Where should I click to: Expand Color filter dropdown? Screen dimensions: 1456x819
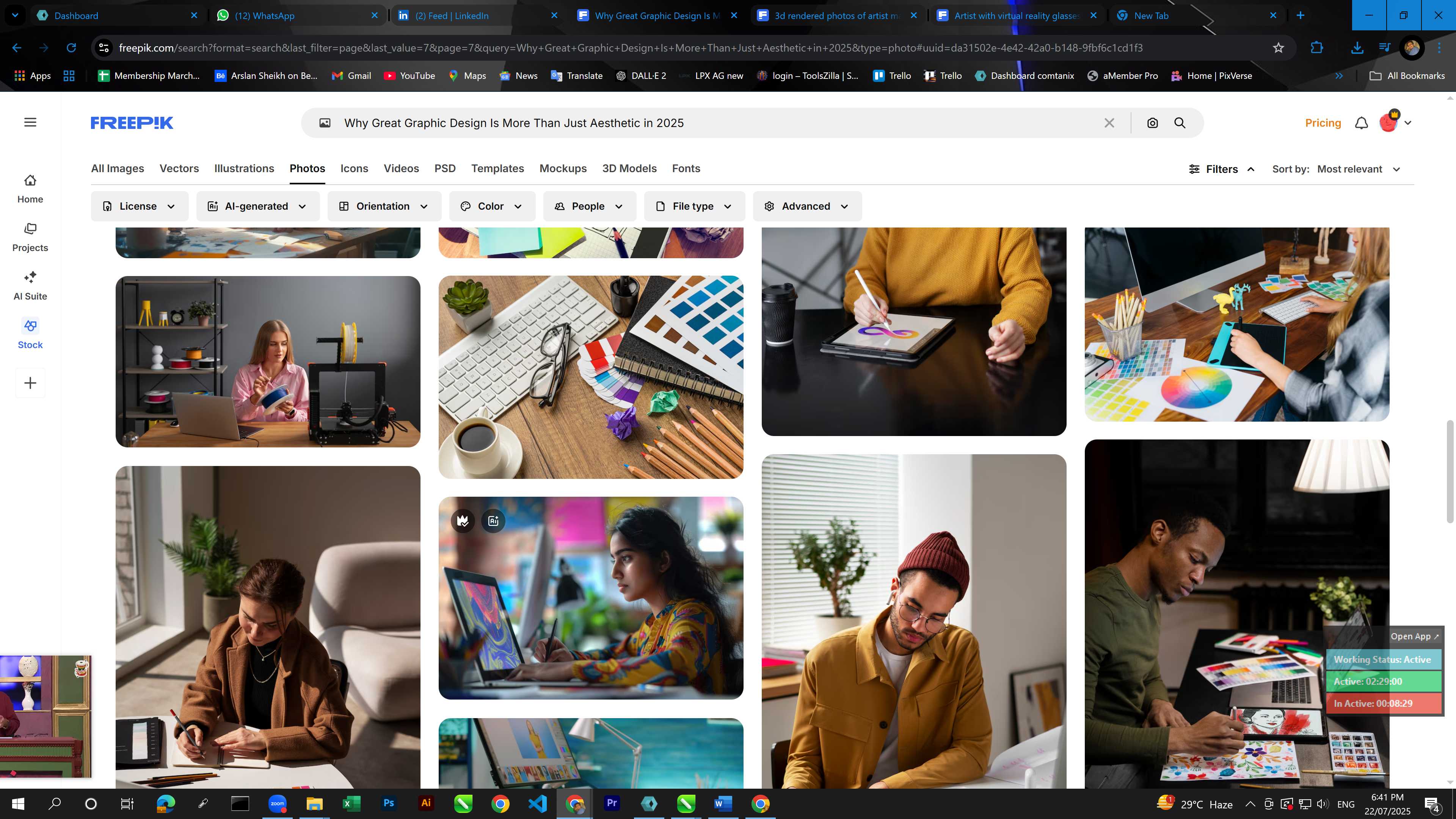492,206
